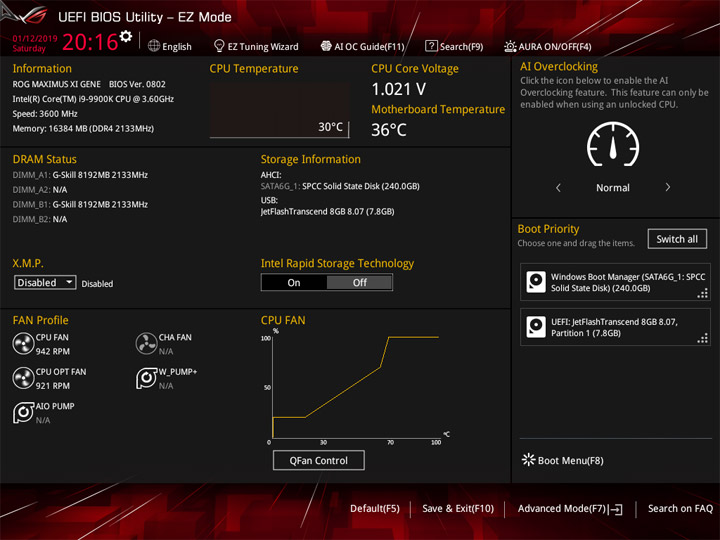This screenshot has width=720, height=540.
Task: Click the DIMM_B2 N/A entry
Action: tap(40, 219)
